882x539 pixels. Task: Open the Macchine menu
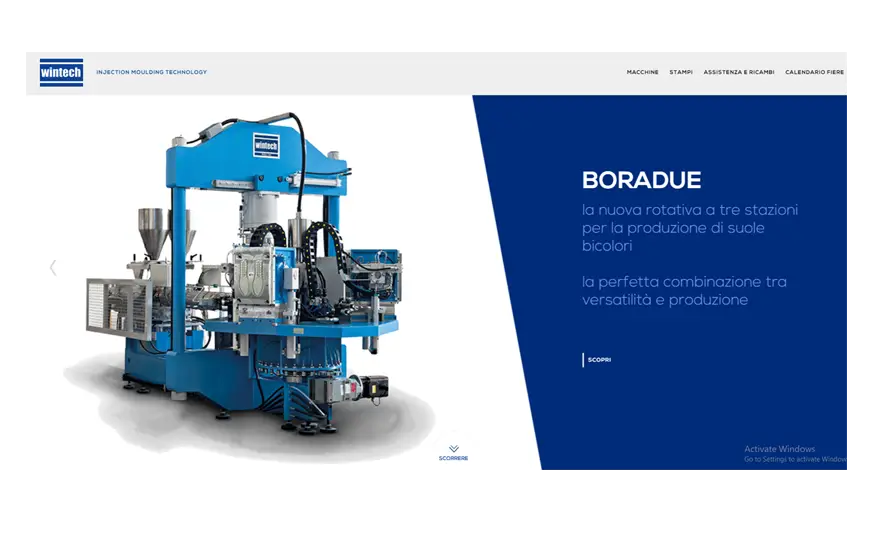click(642, 72)
